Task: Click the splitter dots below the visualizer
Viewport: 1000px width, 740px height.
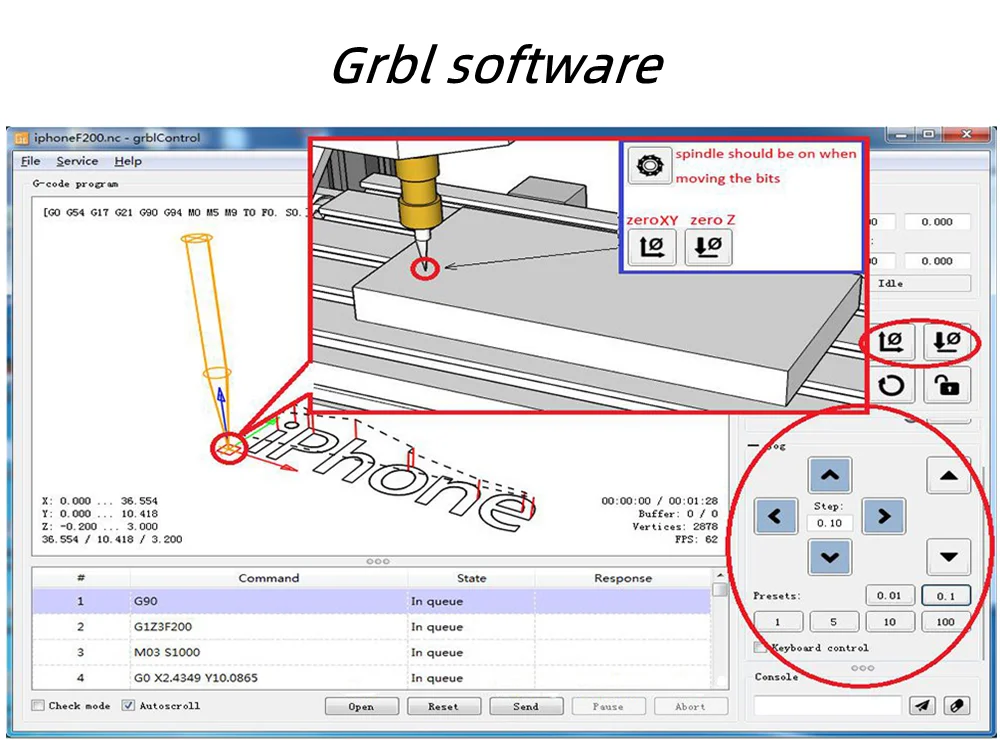Action: pos(378,561)
